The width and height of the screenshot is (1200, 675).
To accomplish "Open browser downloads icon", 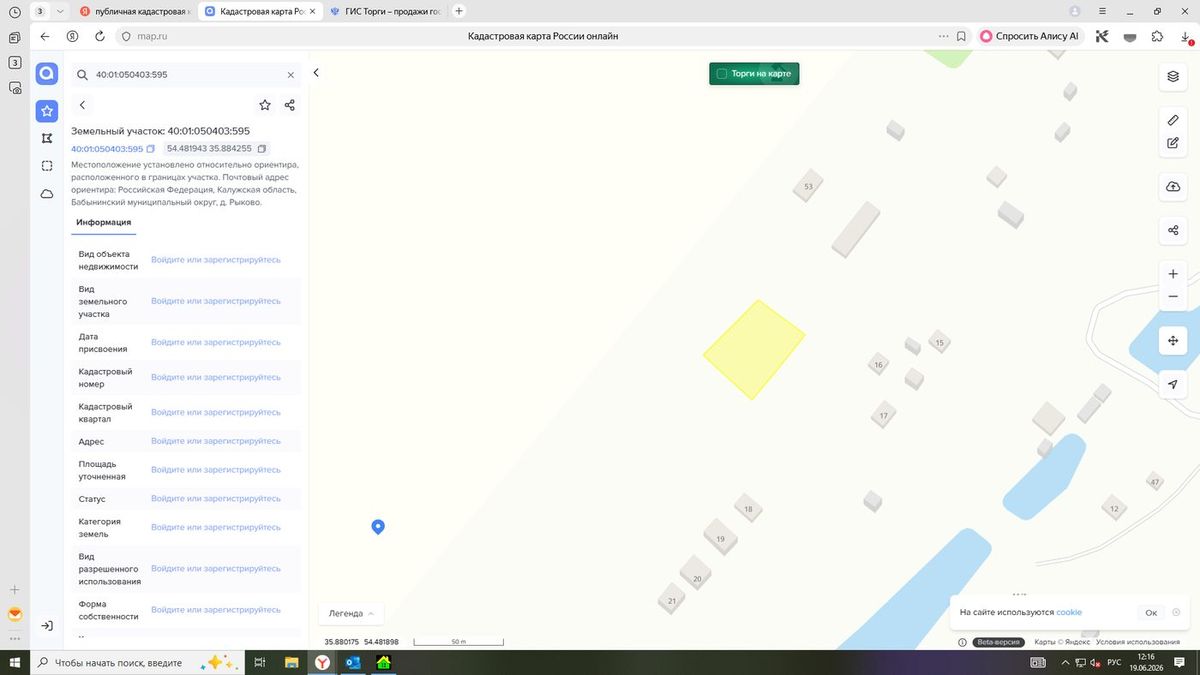I will [1185, 36].
